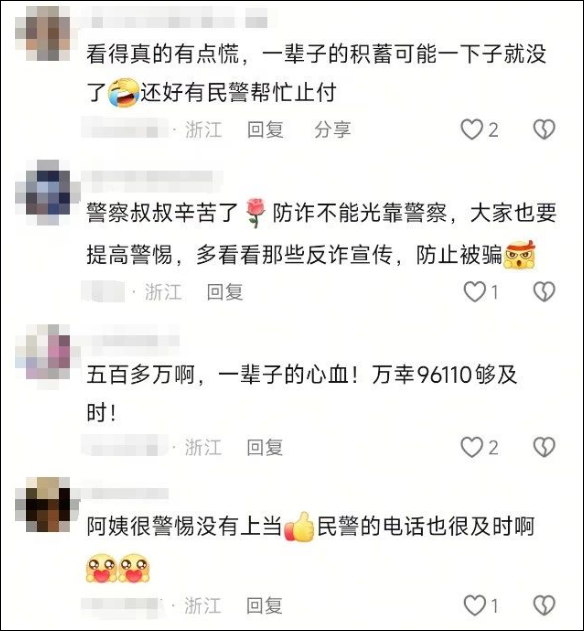Click 分享 under the first comment
The width and height of the screenshot is (584, 631).
(x=332, y=130)
